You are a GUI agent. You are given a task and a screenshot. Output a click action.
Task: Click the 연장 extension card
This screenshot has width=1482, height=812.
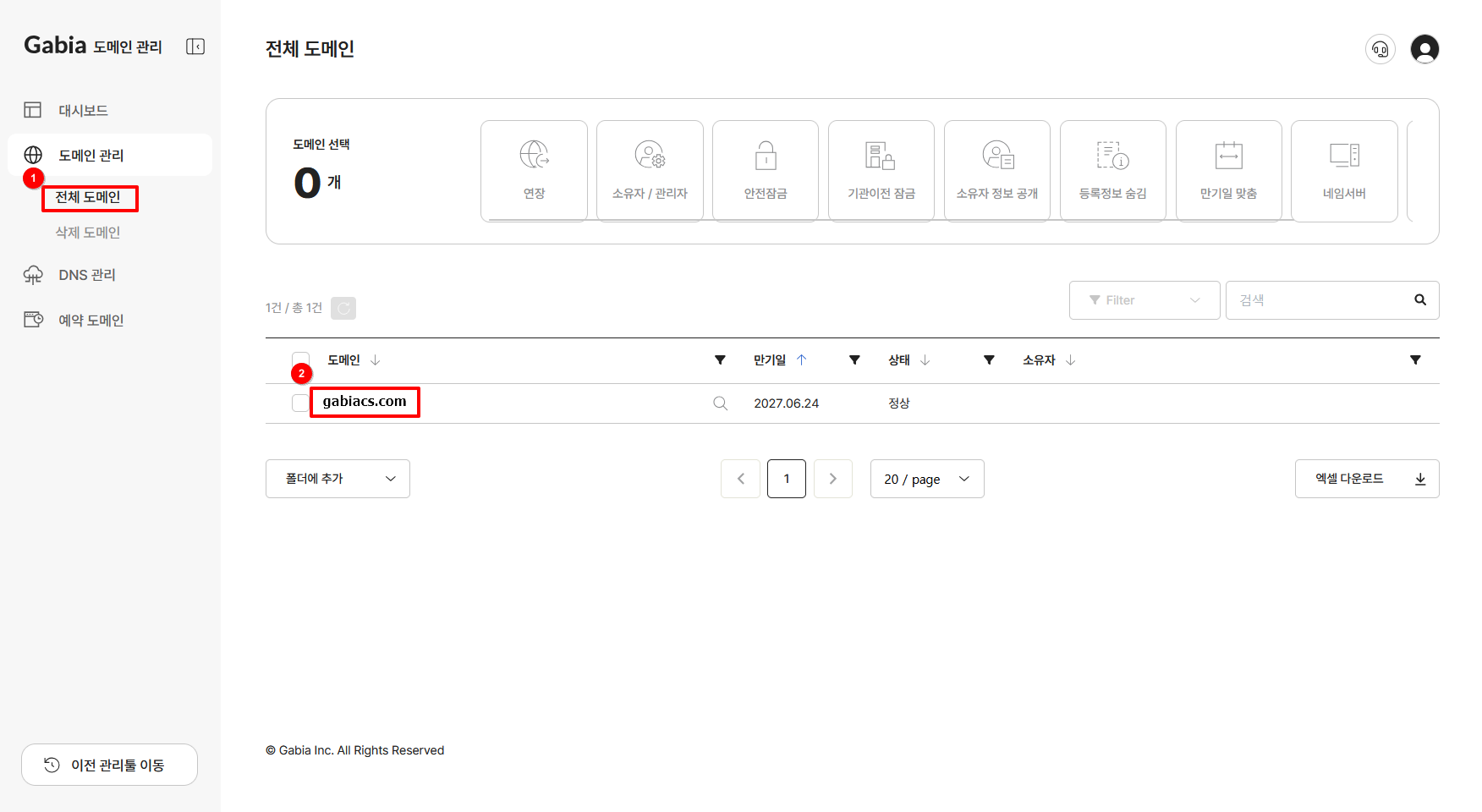[534, 171]
